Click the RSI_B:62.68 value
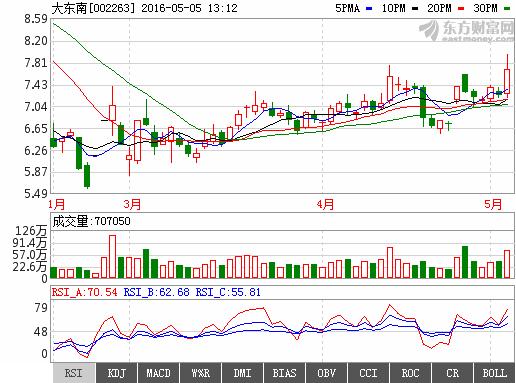Viewport: 516px width, 383px height. [x=156, y=292]
